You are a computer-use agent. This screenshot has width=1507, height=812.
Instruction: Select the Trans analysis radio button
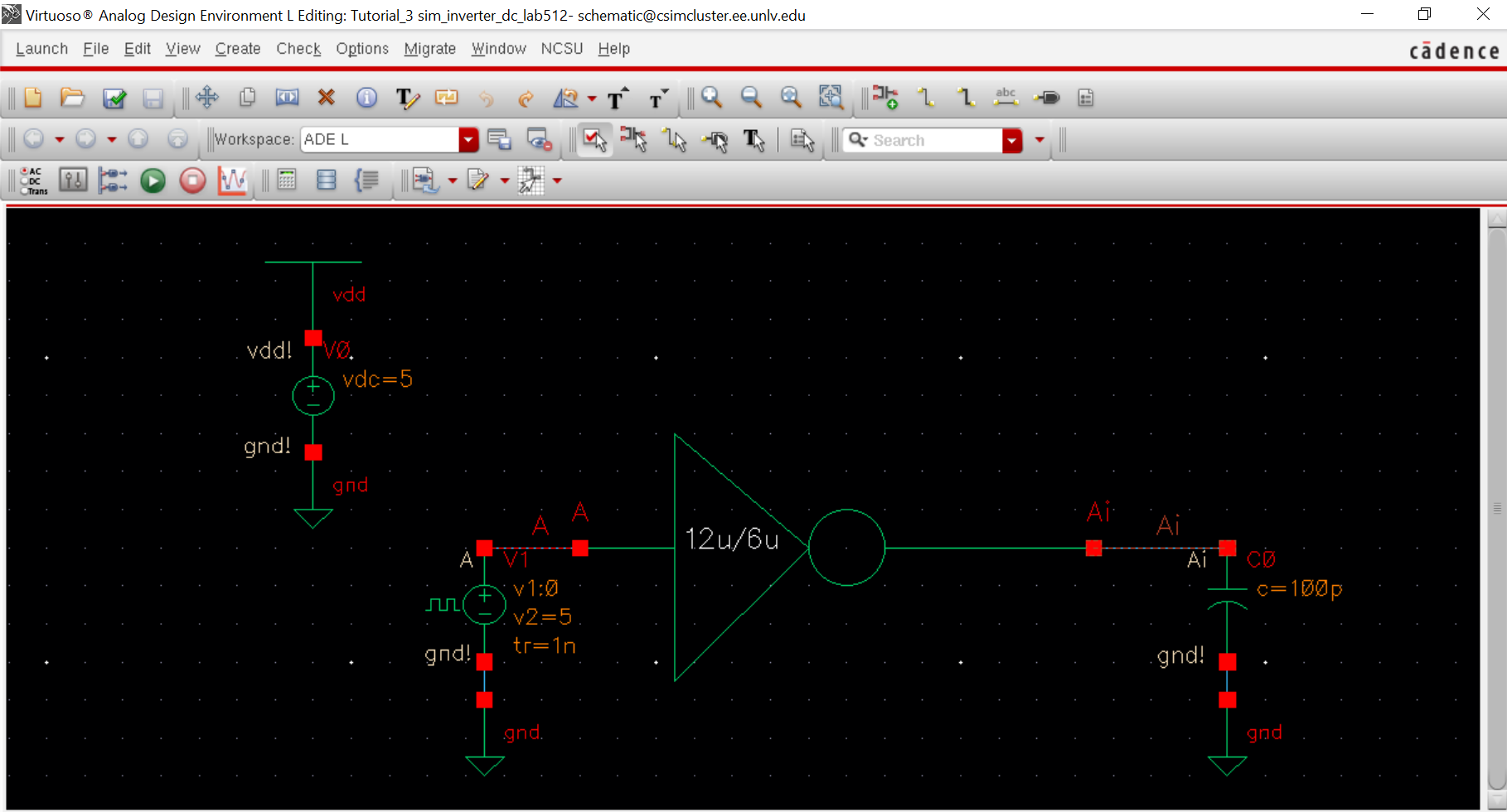coord(26,191)
